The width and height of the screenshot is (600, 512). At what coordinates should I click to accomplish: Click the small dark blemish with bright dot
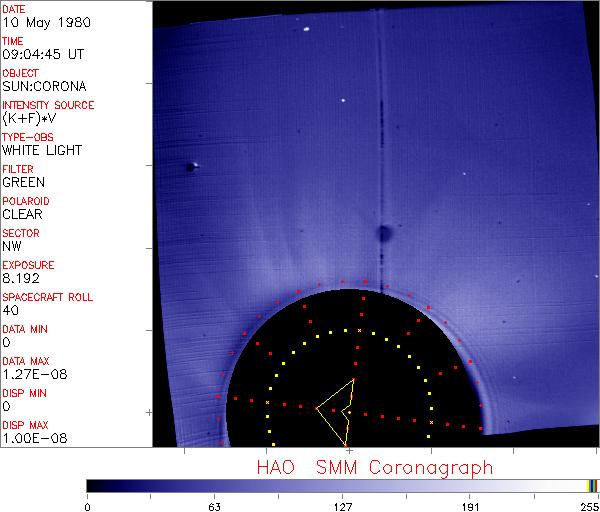pyautogui.click(x=191, y=167)
